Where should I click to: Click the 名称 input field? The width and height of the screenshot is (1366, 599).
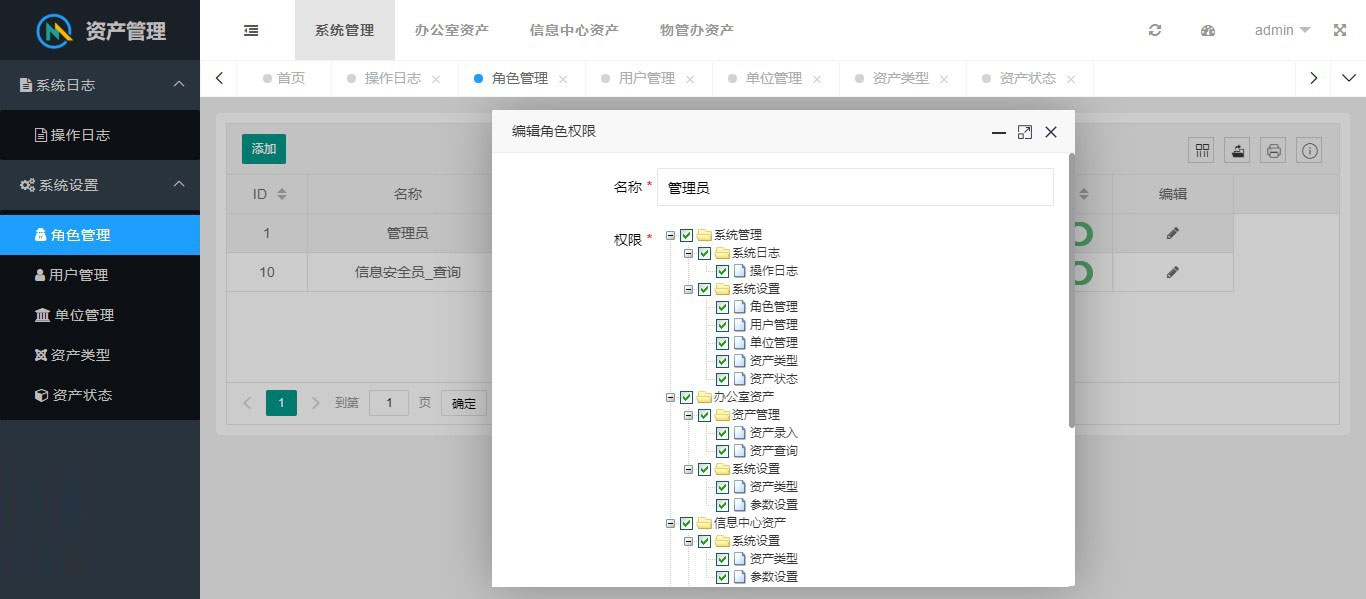pyautogui.click(x=855, y=187)
